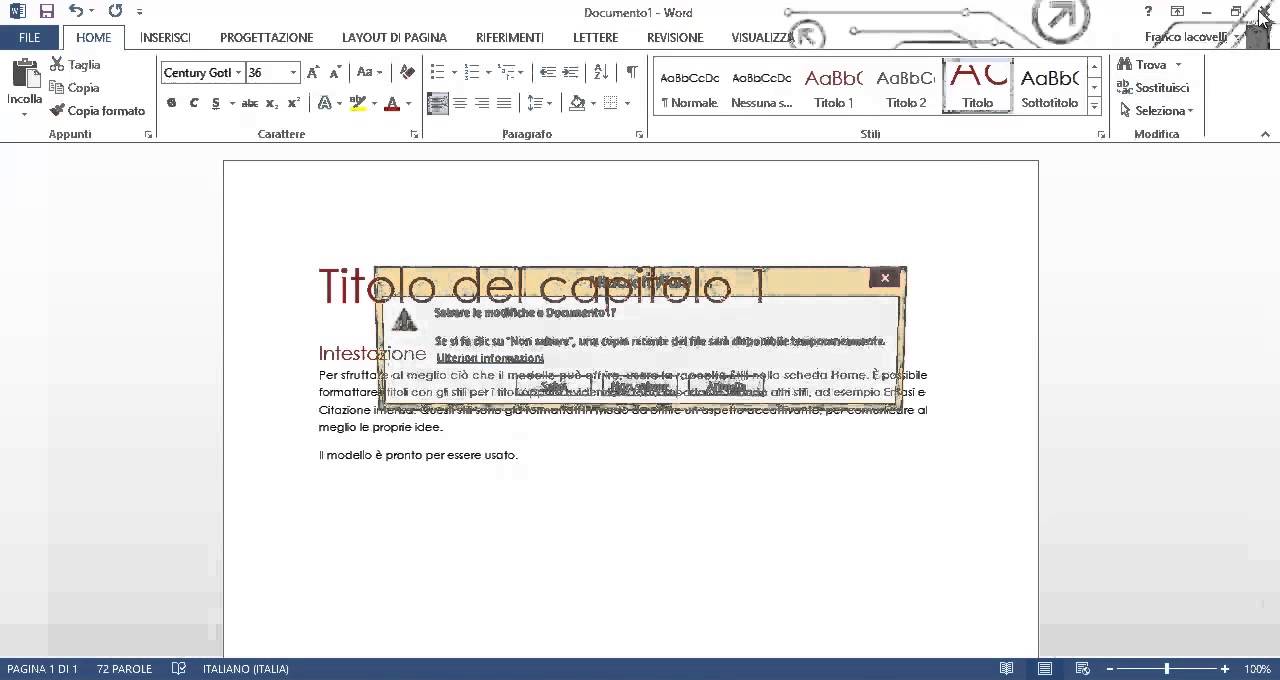This screenshot has width=1280, height=680.
Task: Switch to Read Mode view in status bar
Action: pyautogui.click(x=1007, y=669)
